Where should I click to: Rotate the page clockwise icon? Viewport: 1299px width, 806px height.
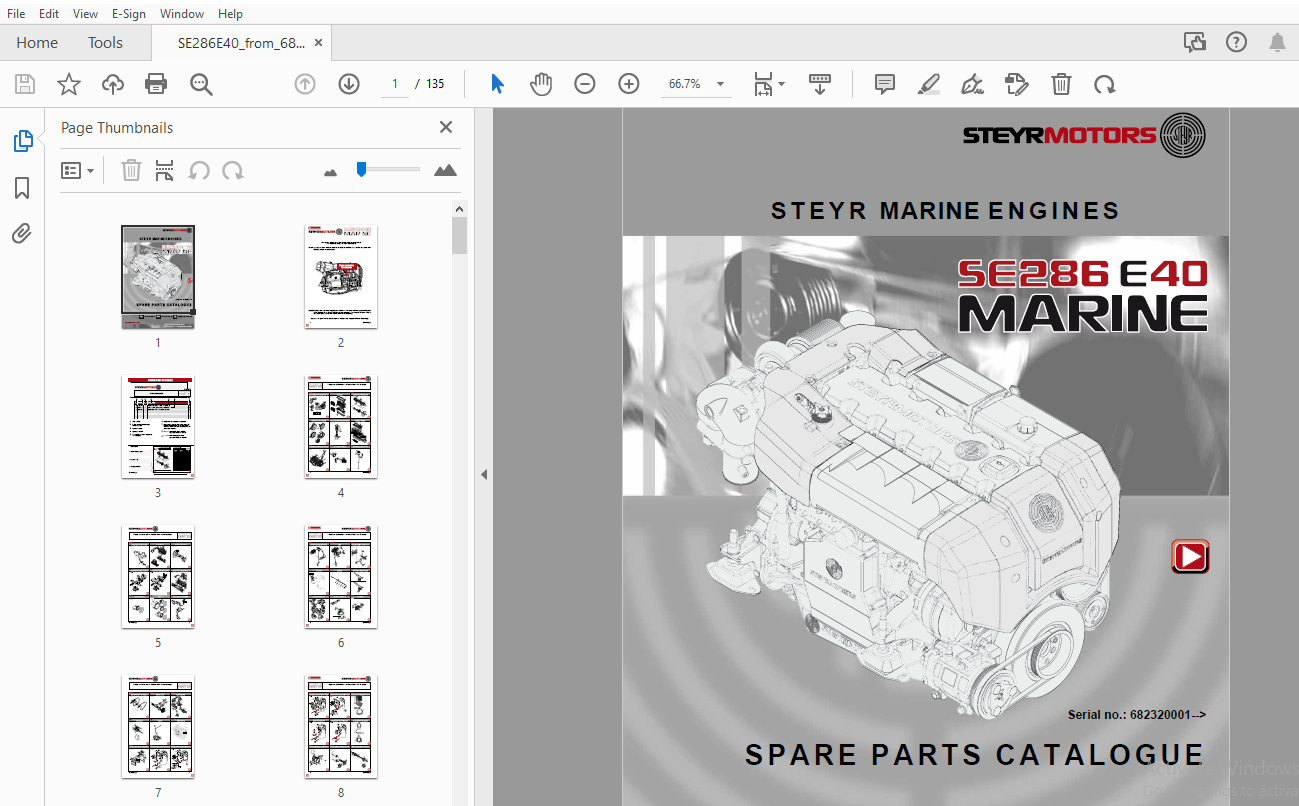point(1105,85)
